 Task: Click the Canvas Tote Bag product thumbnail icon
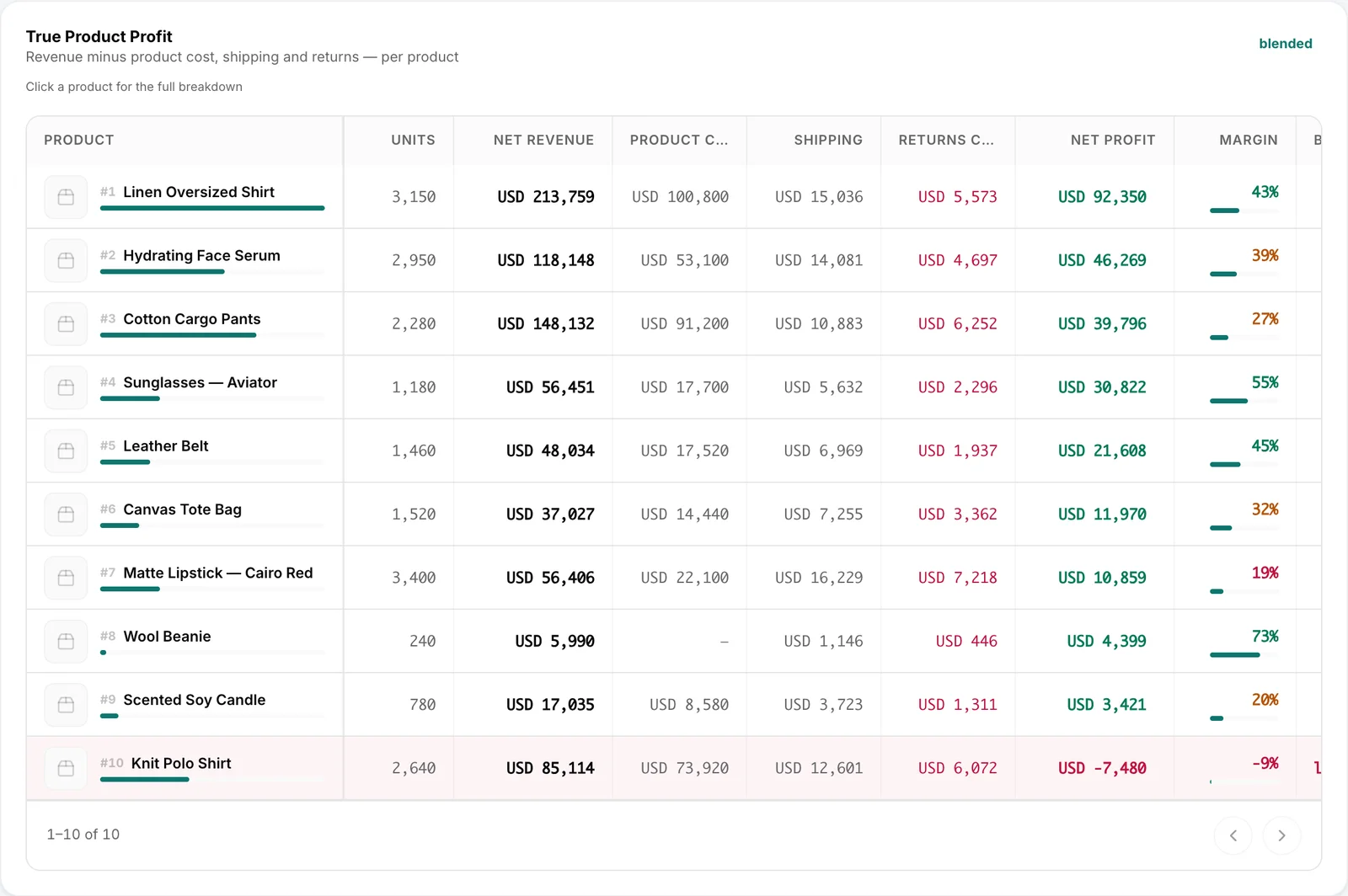pos(66,515)
